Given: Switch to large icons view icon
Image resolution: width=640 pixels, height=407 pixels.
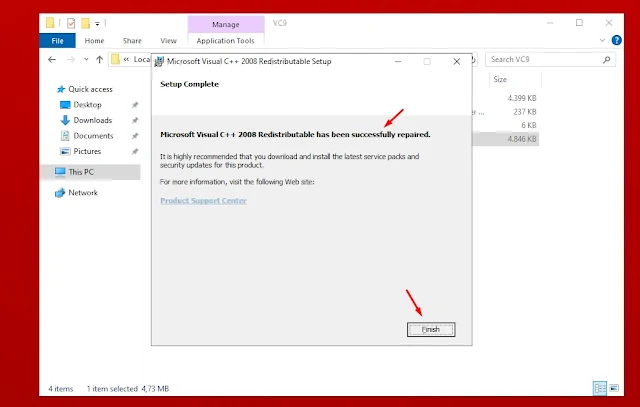Looking at the screenshot, I should point(614,388).
